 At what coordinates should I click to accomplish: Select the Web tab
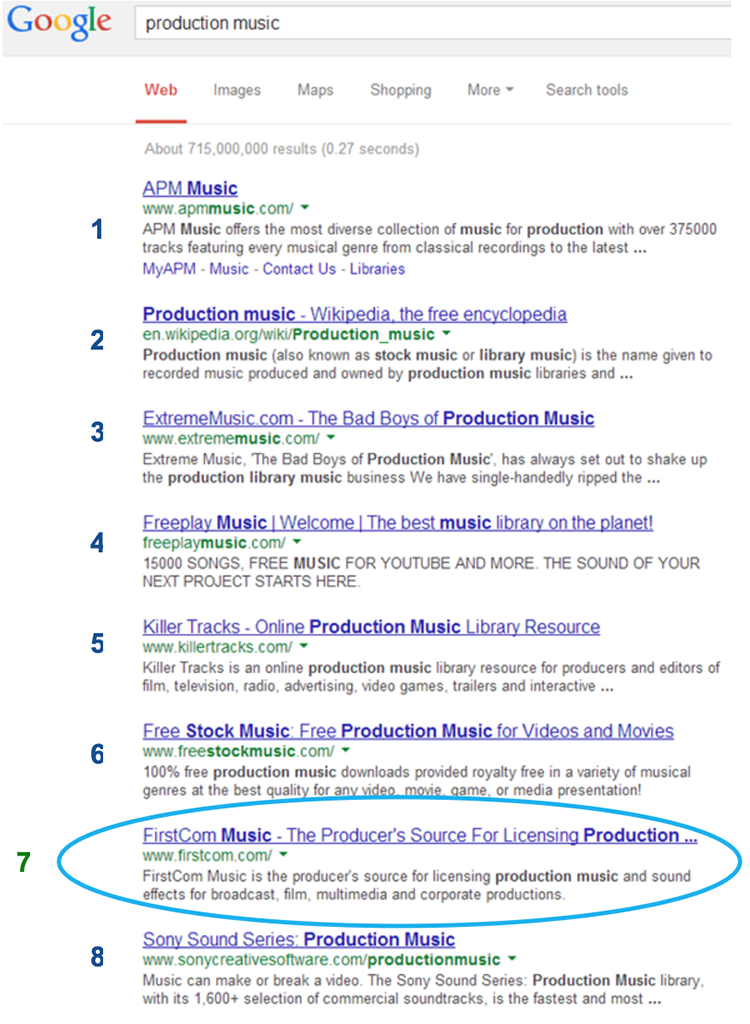[161, 90]
